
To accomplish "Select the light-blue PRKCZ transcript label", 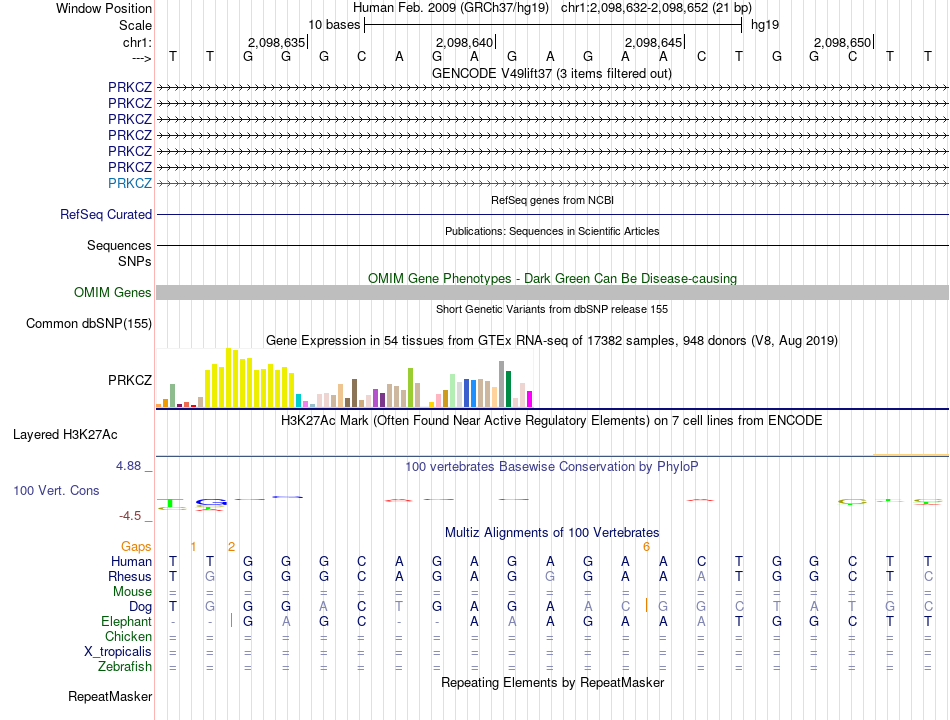I will [130, 183].
